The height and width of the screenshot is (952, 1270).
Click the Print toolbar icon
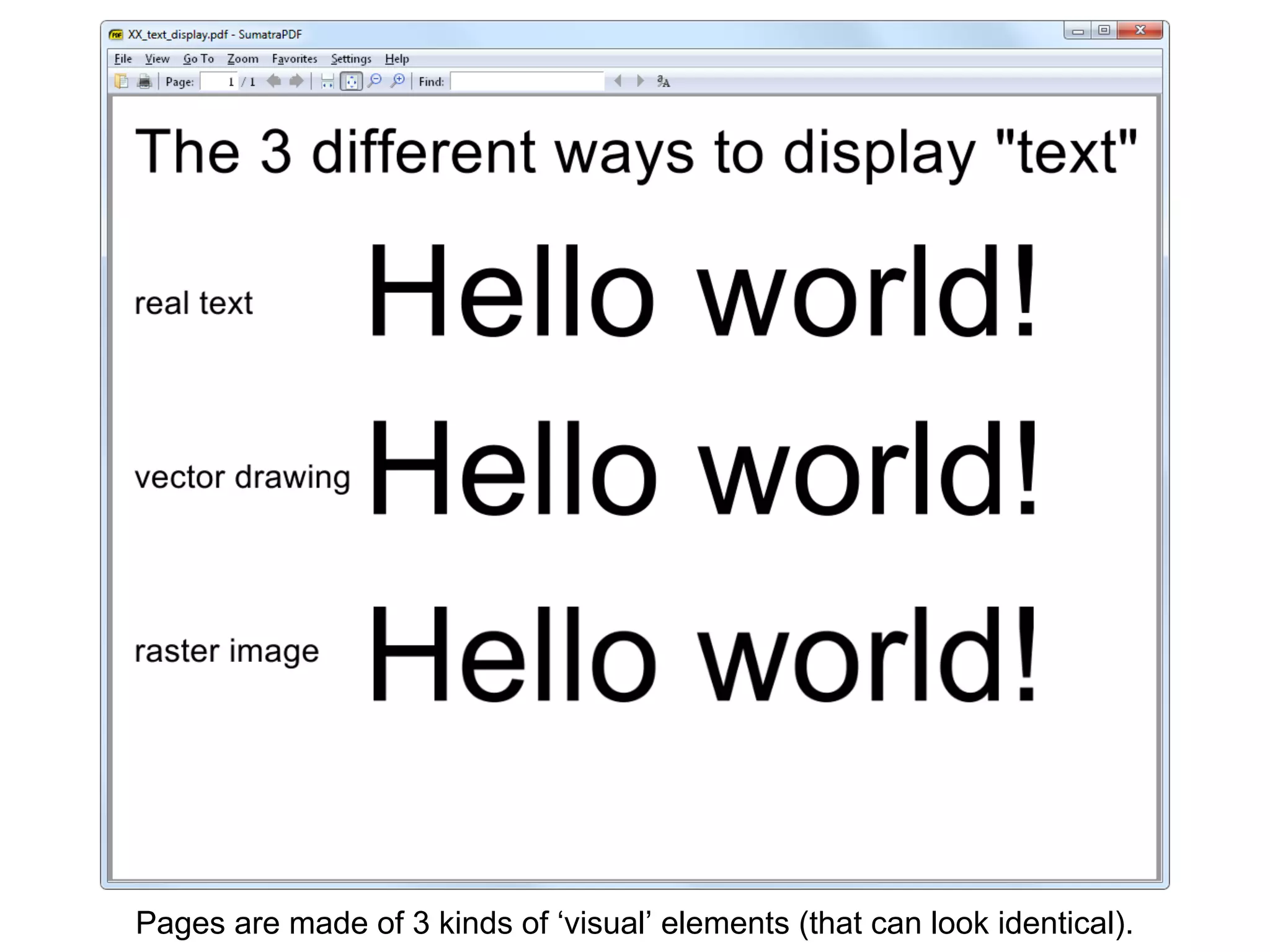144,81
